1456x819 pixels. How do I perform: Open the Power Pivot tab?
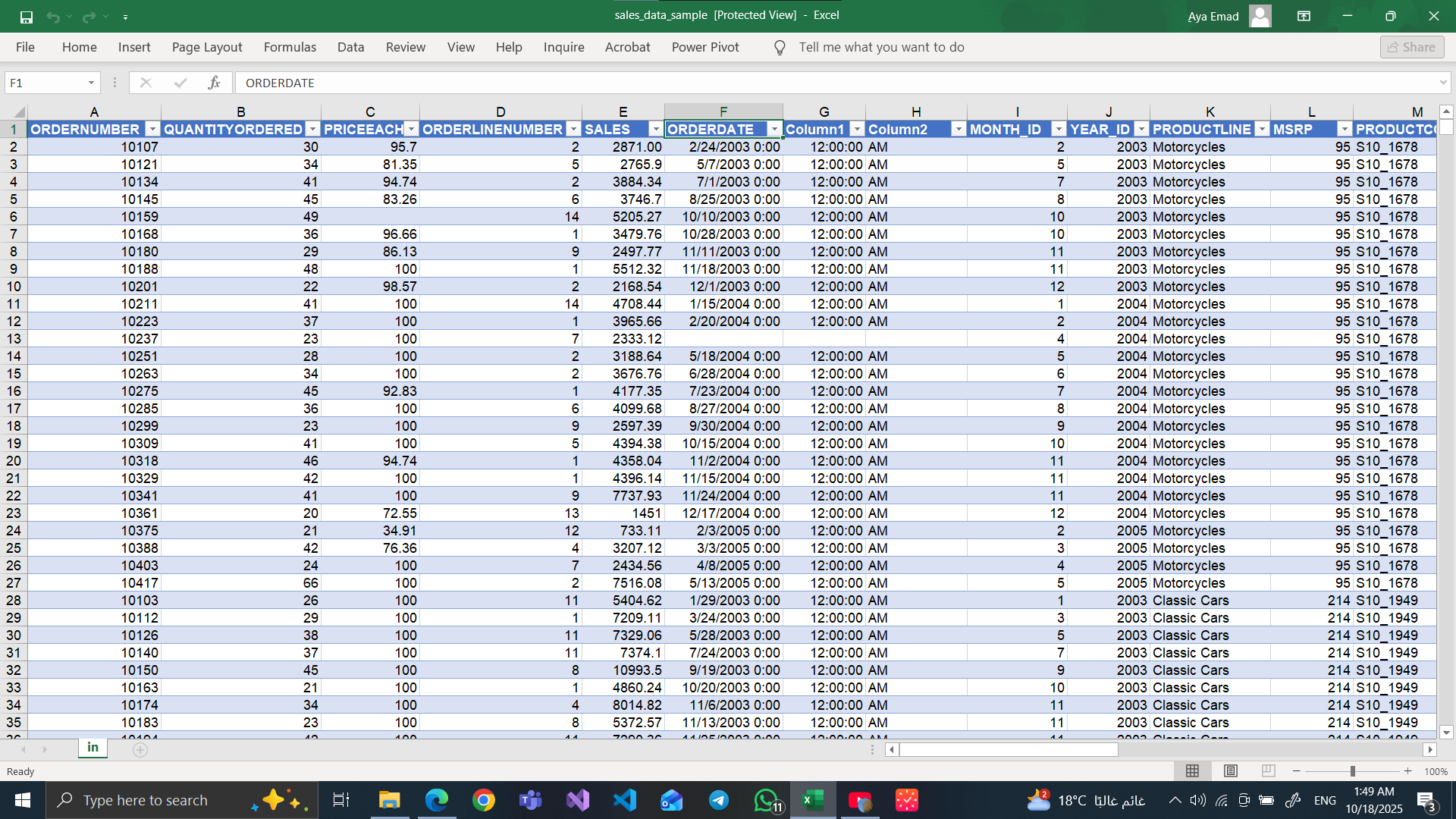click(x=704, y=47)
